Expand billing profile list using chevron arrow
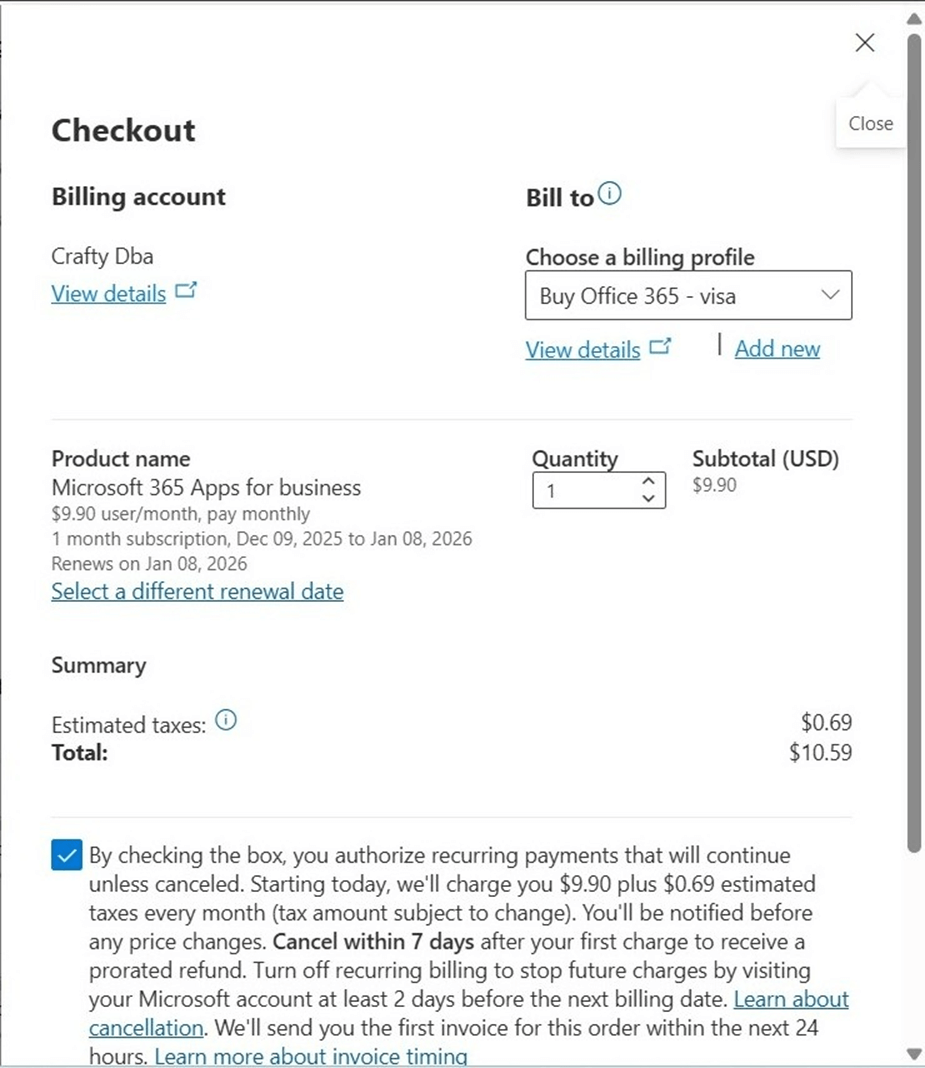The height and width of the screenshot is (1068, 925). (x=829, y=295)
